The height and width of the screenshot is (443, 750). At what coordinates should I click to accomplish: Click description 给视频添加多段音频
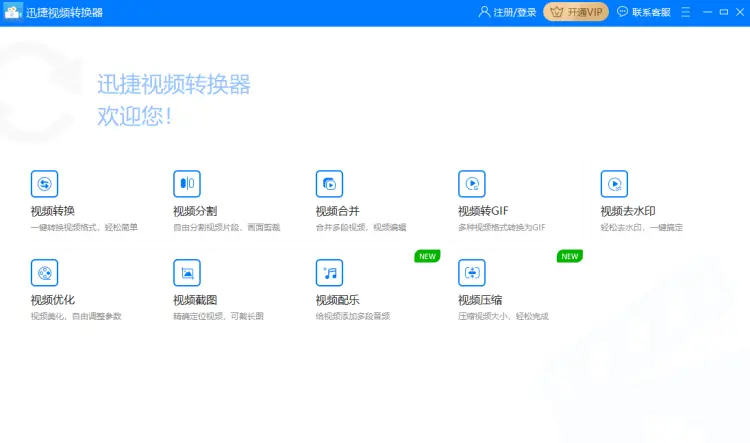(353, 316)
